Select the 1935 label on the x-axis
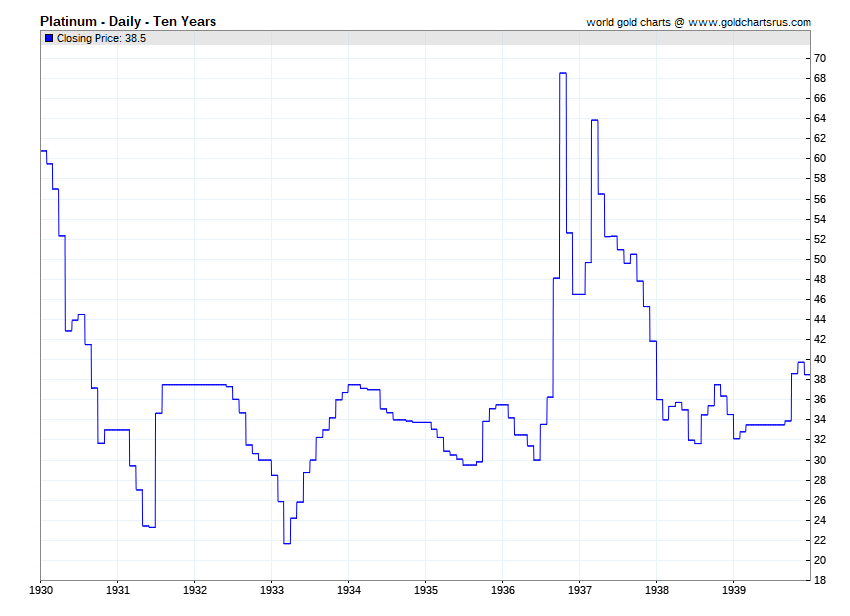The image size is (850, 616). 425,591
